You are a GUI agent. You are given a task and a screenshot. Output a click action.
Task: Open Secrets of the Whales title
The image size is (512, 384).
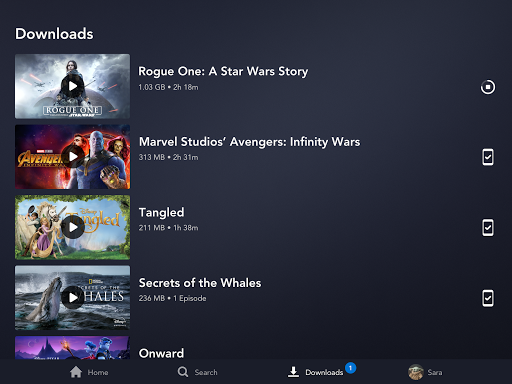200,283
